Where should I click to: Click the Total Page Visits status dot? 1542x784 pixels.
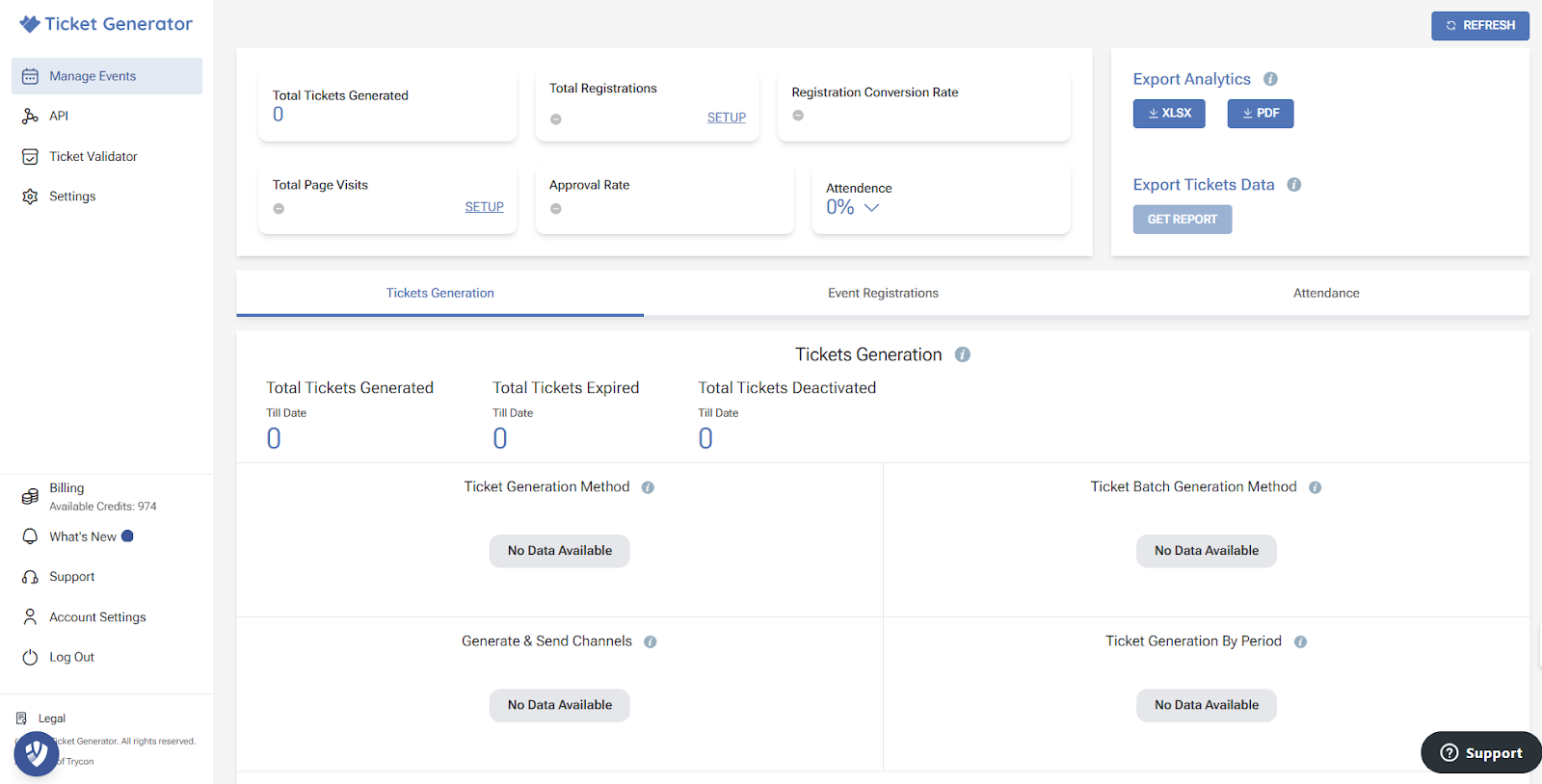coord(279,209)
